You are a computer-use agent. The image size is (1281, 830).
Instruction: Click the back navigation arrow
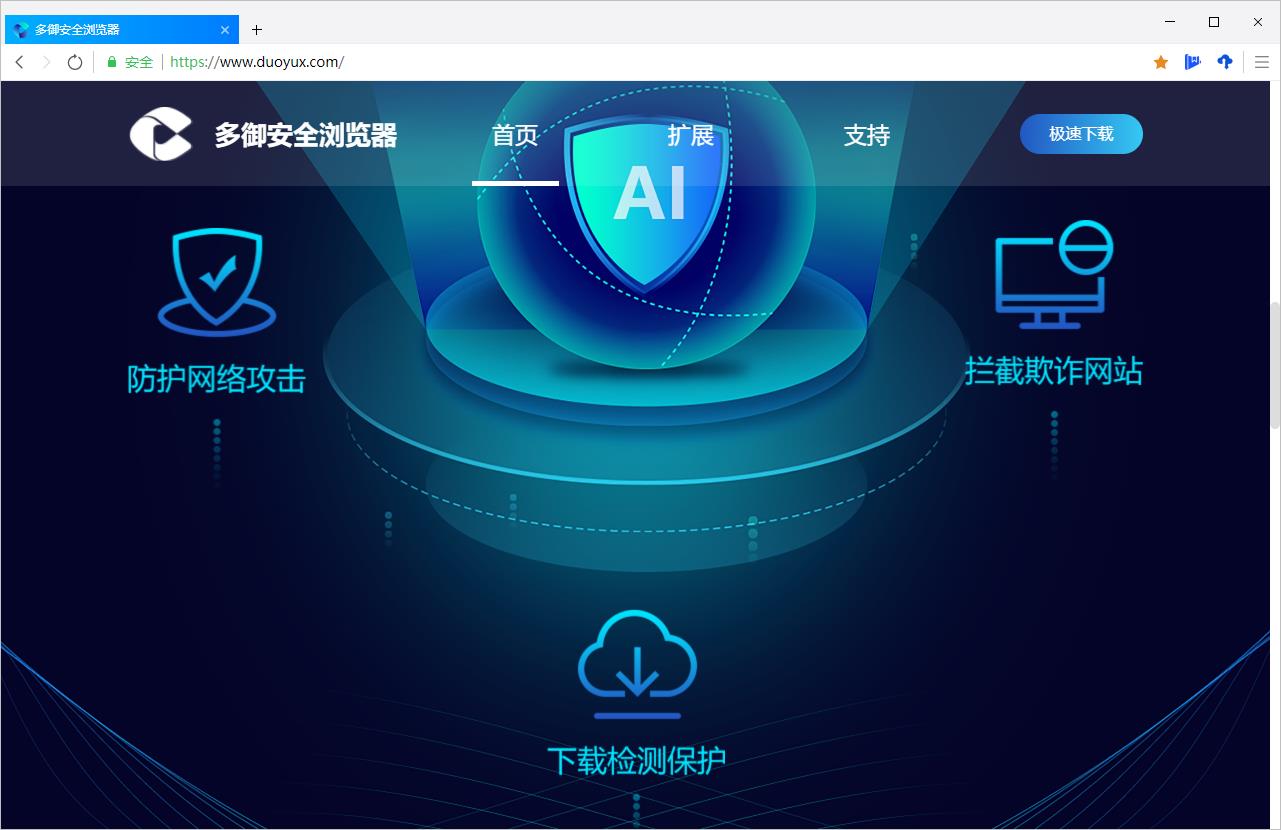[19, 61]
